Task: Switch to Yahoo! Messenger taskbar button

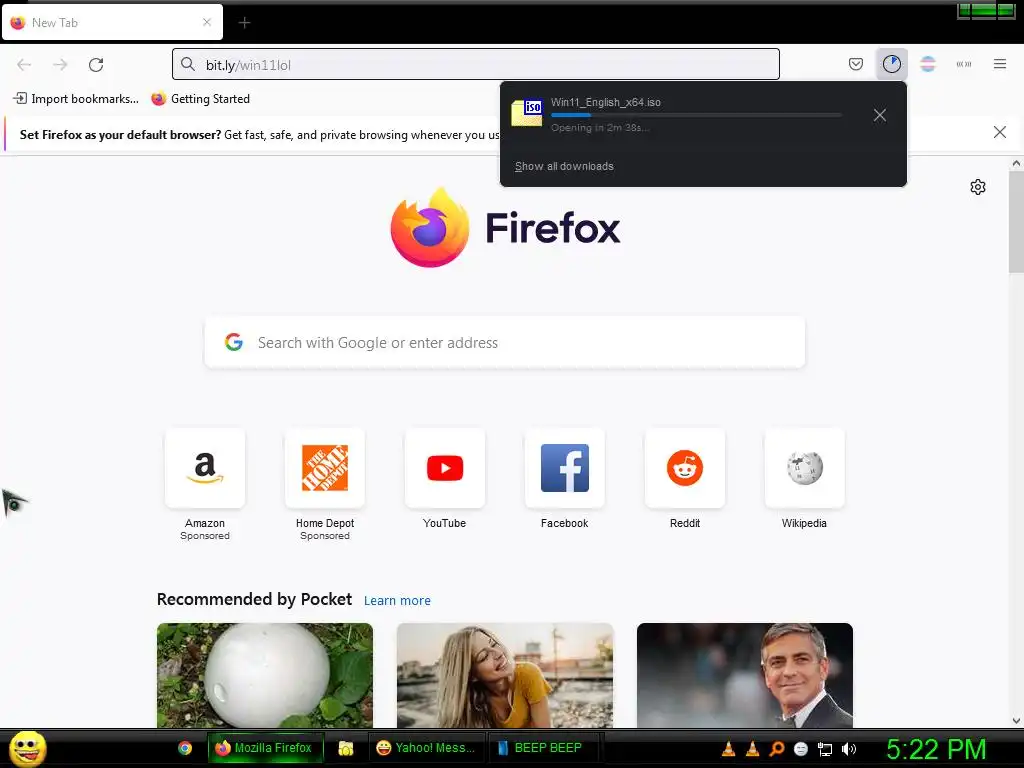Action: [x=427, y=748]
